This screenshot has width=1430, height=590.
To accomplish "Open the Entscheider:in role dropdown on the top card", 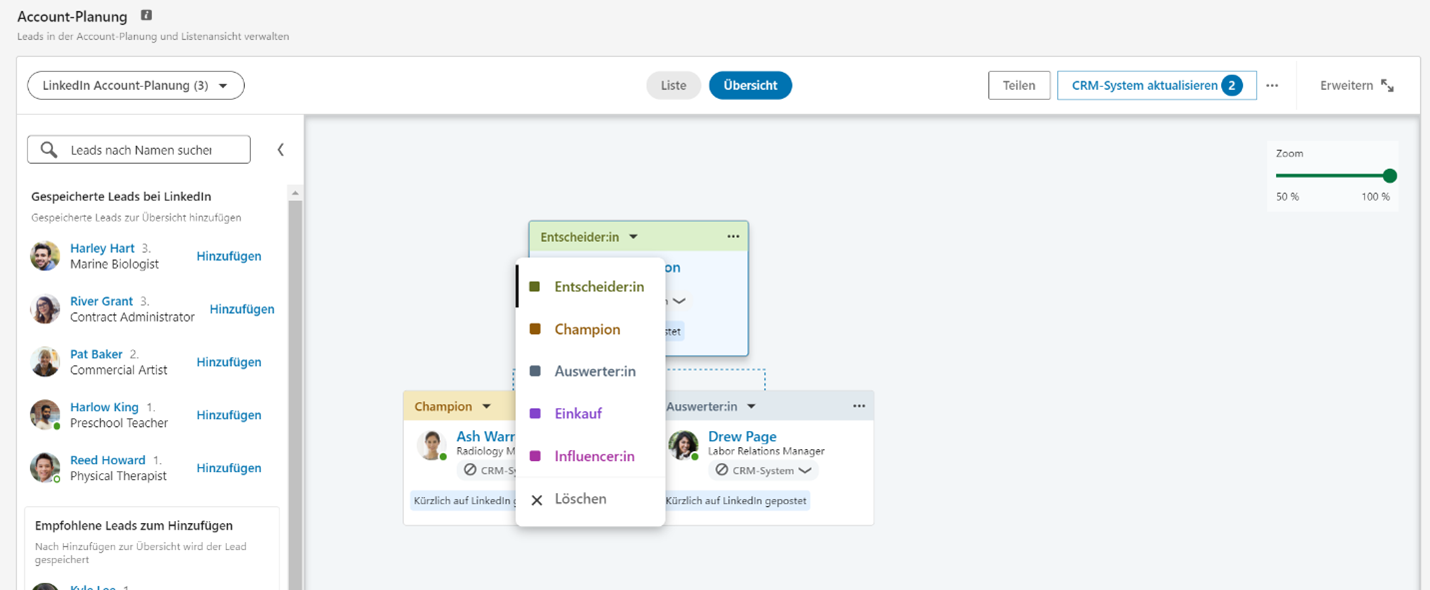I will click(x=589, y=237).
